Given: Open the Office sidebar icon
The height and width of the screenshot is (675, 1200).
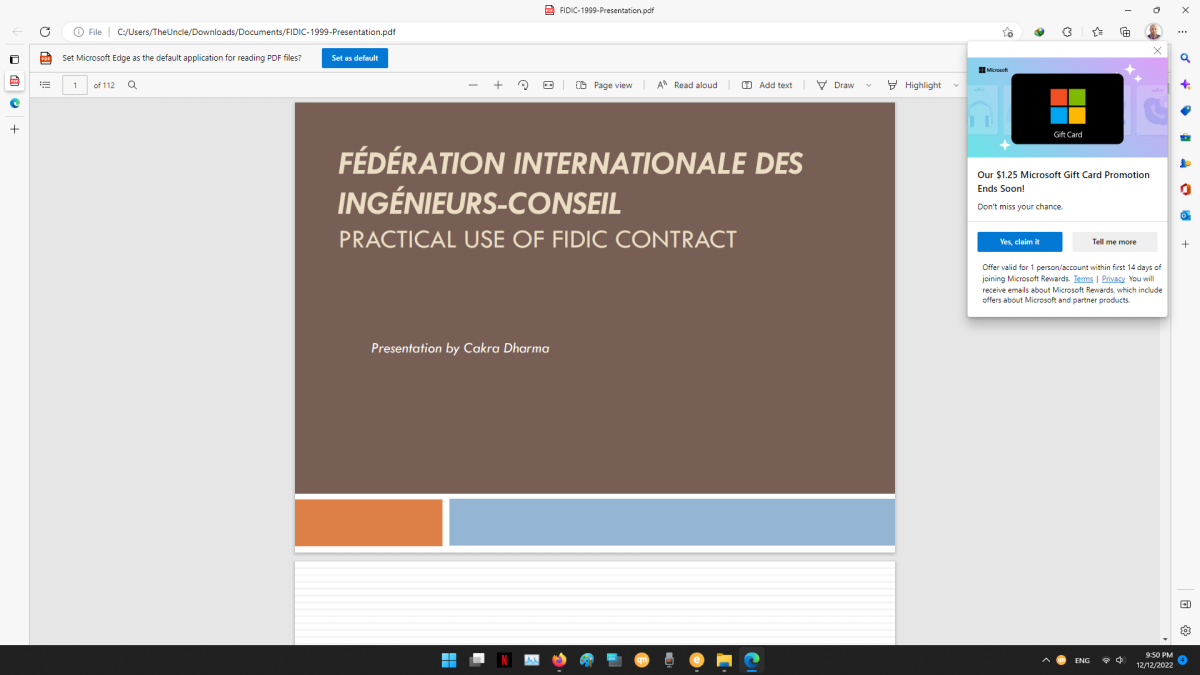Looking at the screenshot, I should (1185, 189).
